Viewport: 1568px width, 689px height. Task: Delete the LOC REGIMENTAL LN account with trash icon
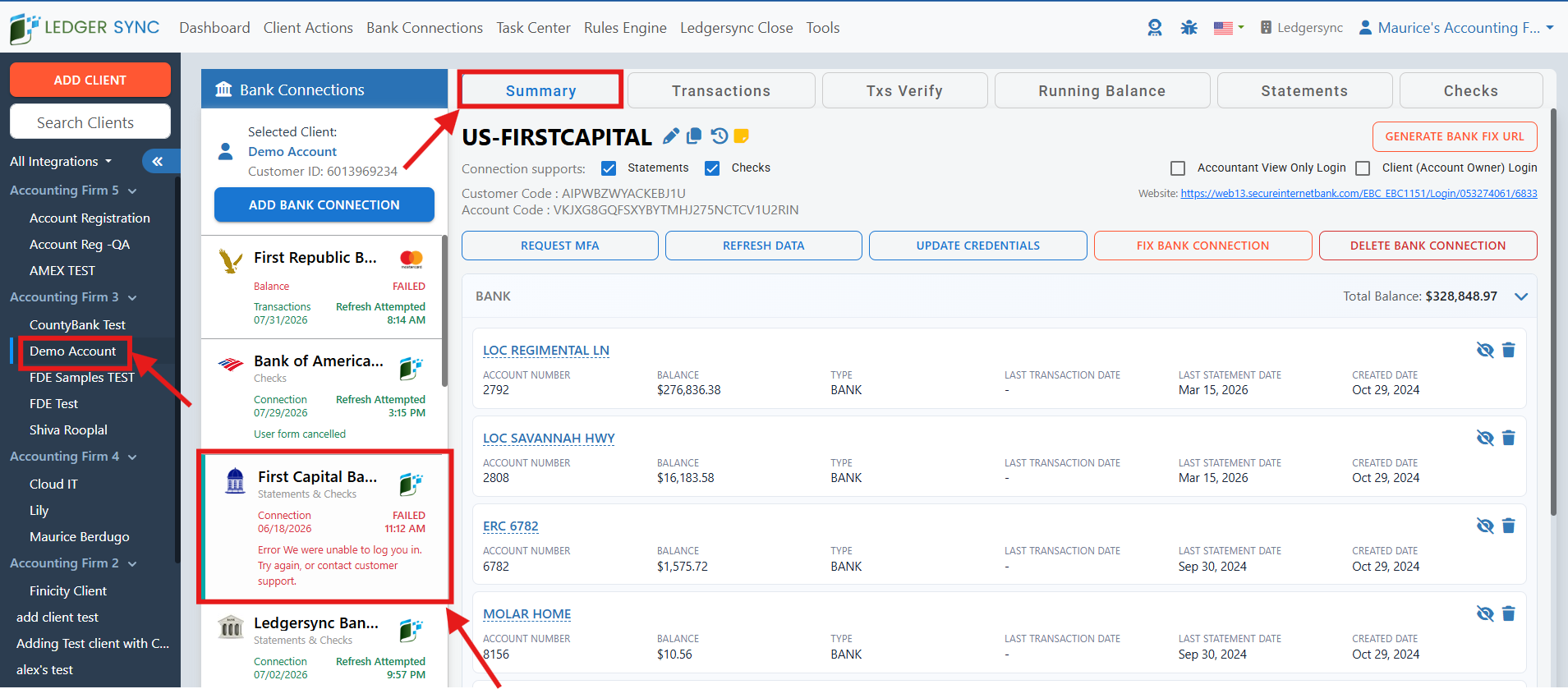[x=1508, y=350]
